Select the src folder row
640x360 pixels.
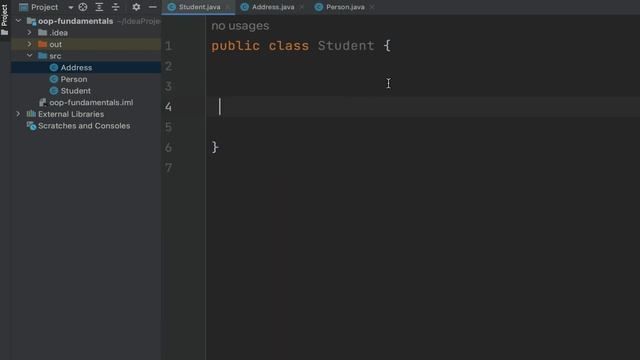pyautogui.click(x=86, y=56)
